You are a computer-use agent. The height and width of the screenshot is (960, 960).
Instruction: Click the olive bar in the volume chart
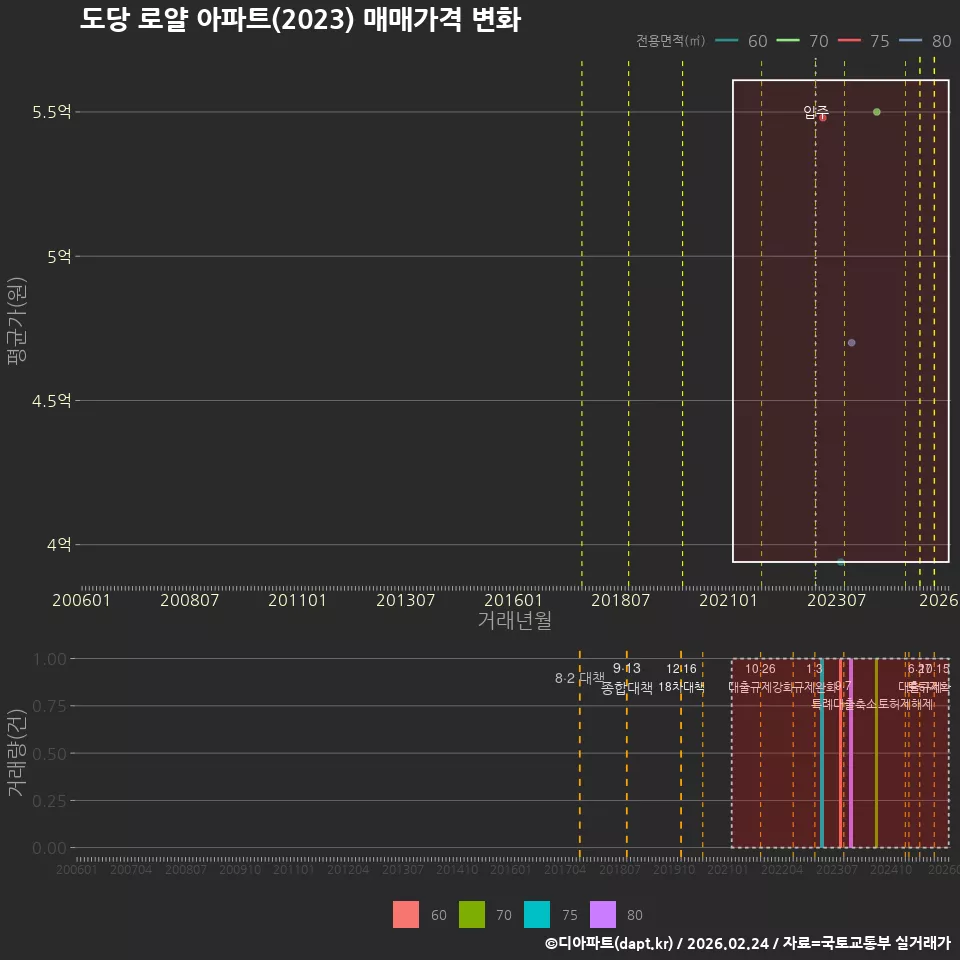(876, 753)
